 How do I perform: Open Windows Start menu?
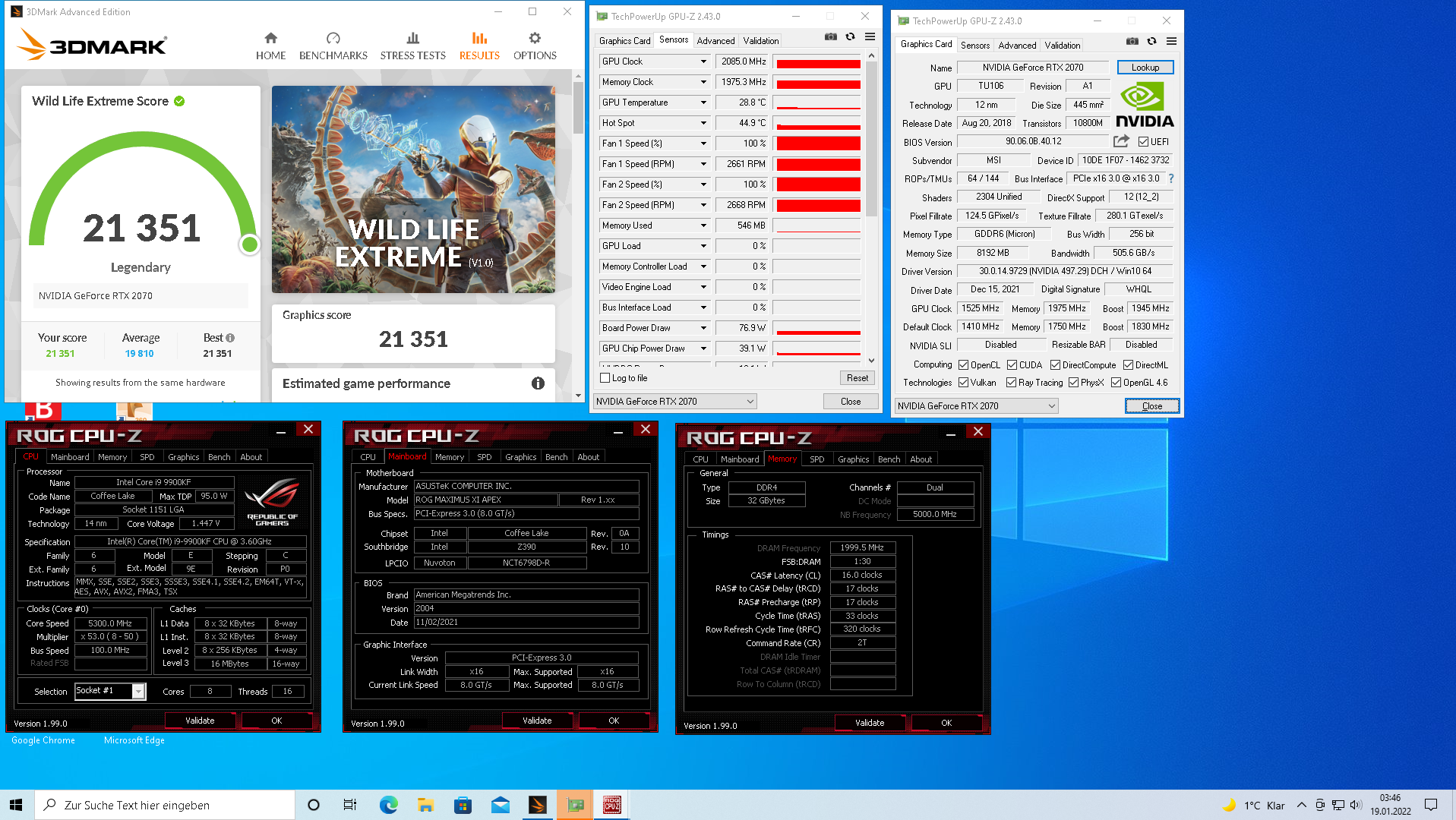coord(17,805)
